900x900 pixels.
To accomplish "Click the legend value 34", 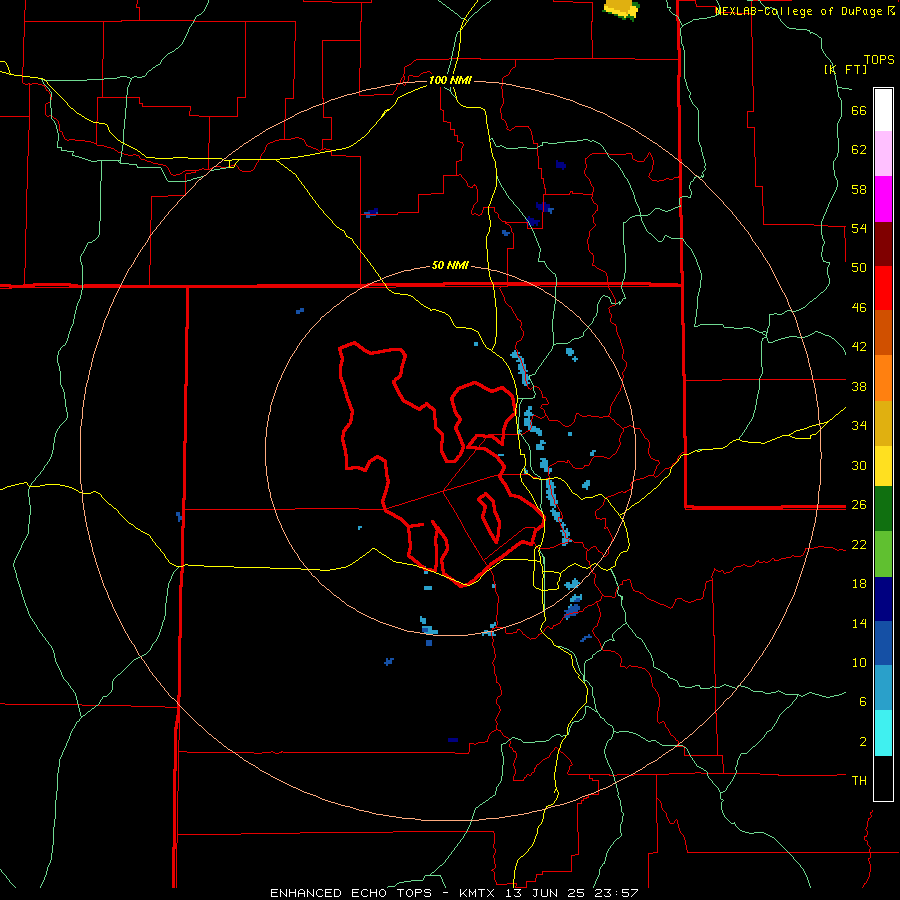I will coord(859,426).
